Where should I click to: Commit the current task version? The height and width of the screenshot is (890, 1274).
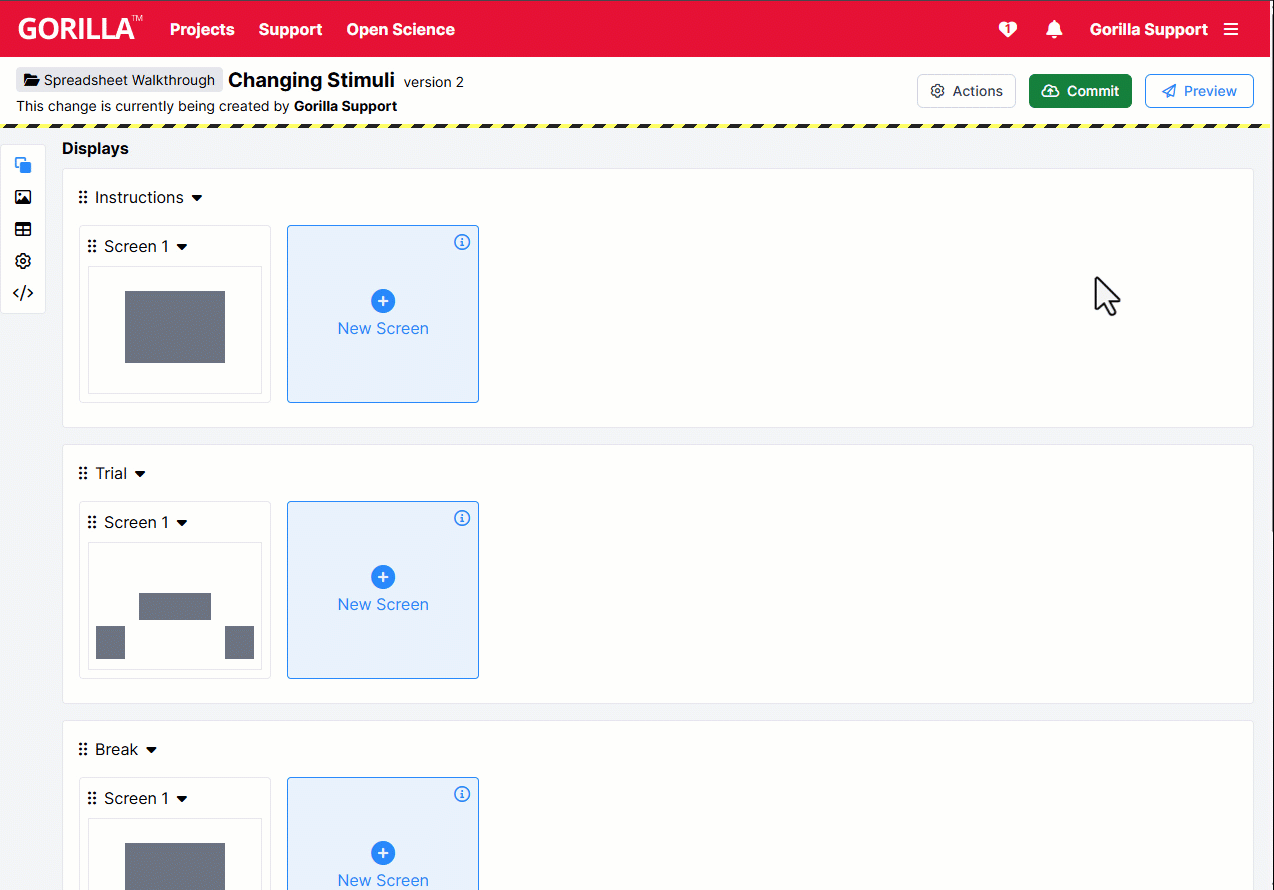pos(1080,90)
